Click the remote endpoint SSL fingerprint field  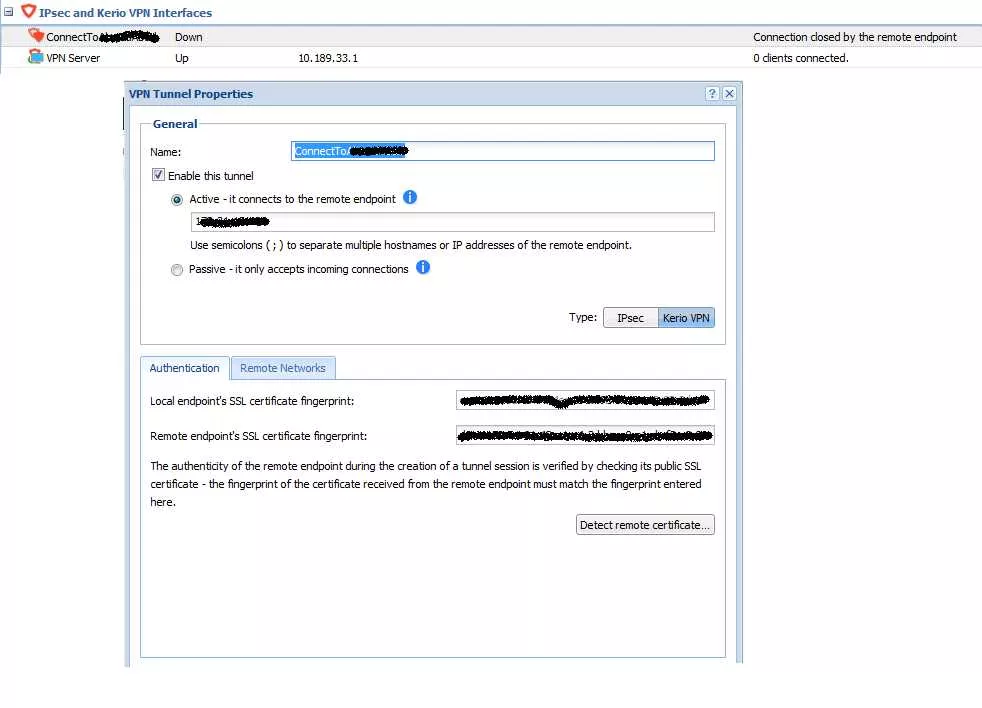[x=585, y=435]
